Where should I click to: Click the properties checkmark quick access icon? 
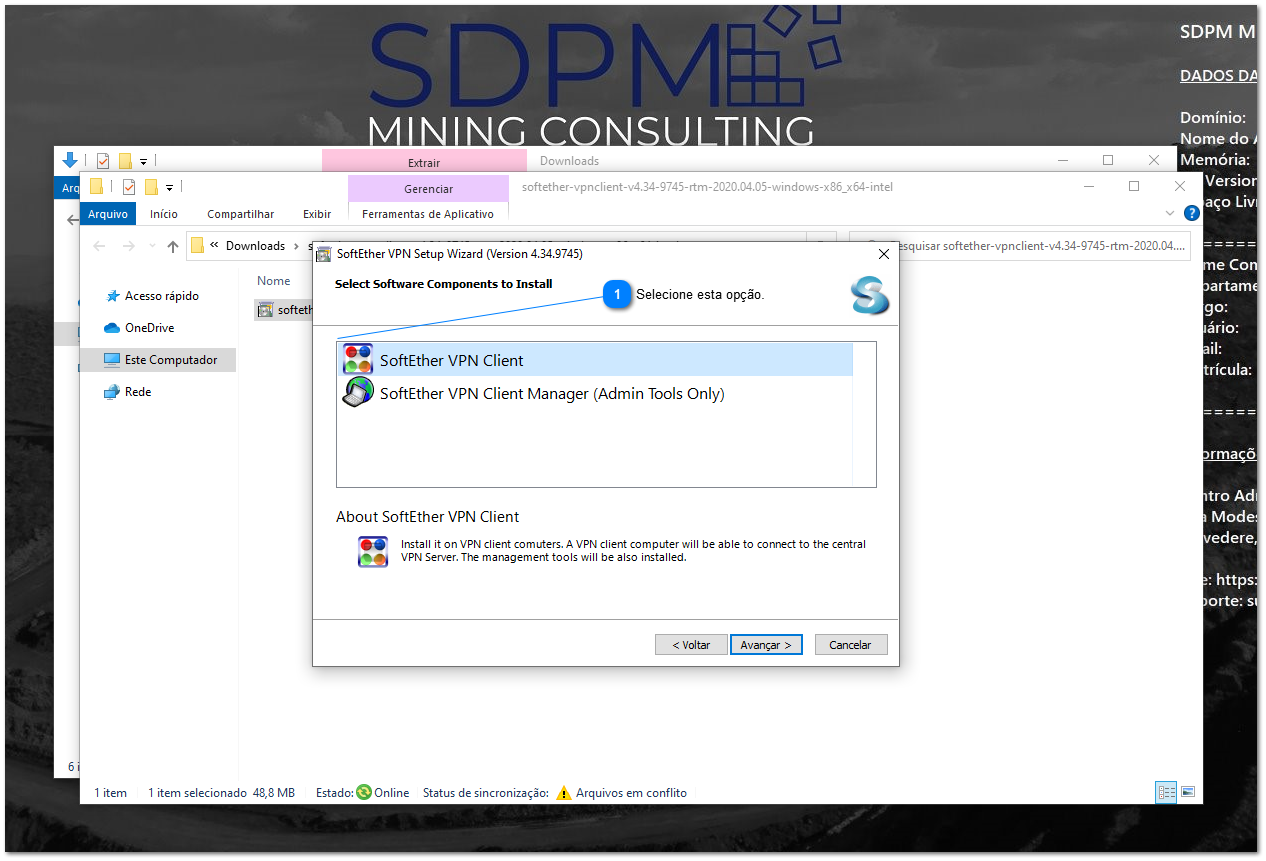[x=129, y=187]
